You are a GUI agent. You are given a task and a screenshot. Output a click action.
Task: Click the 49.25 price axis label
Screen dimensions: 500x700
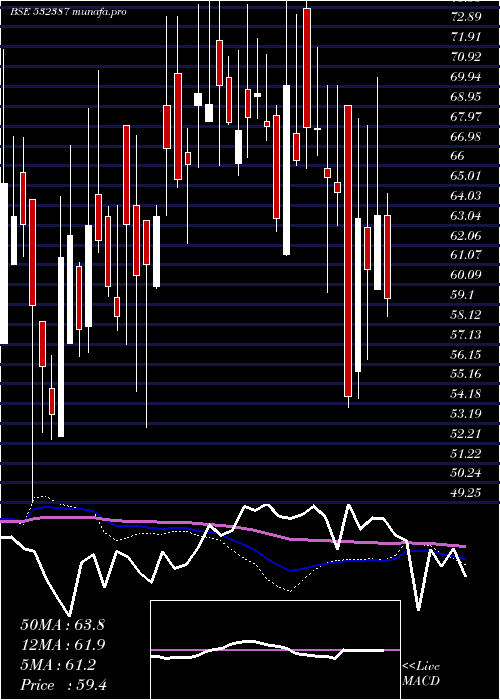467,492
